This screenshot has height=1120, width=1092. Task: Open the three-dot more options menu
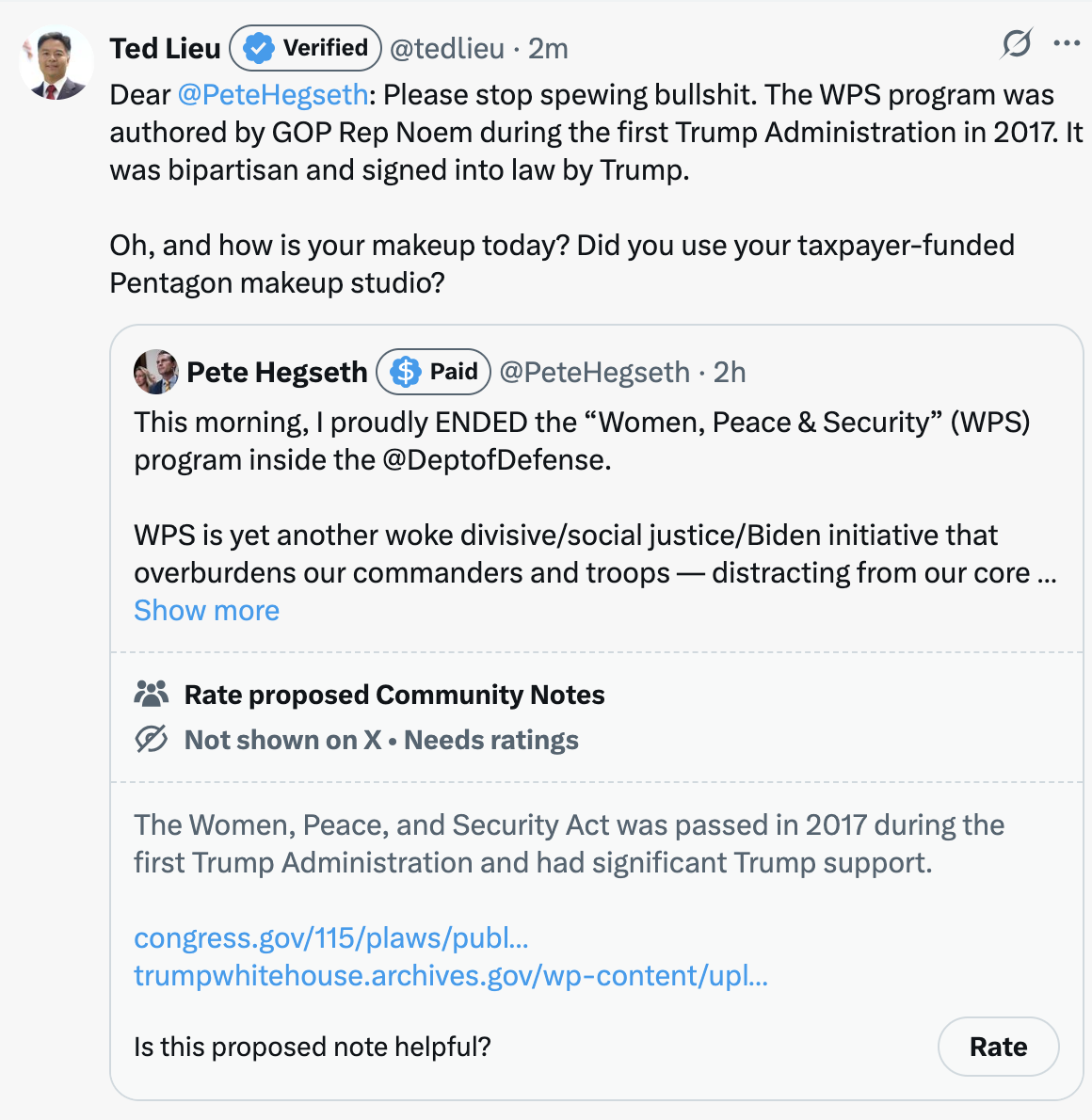point(1067,43)
